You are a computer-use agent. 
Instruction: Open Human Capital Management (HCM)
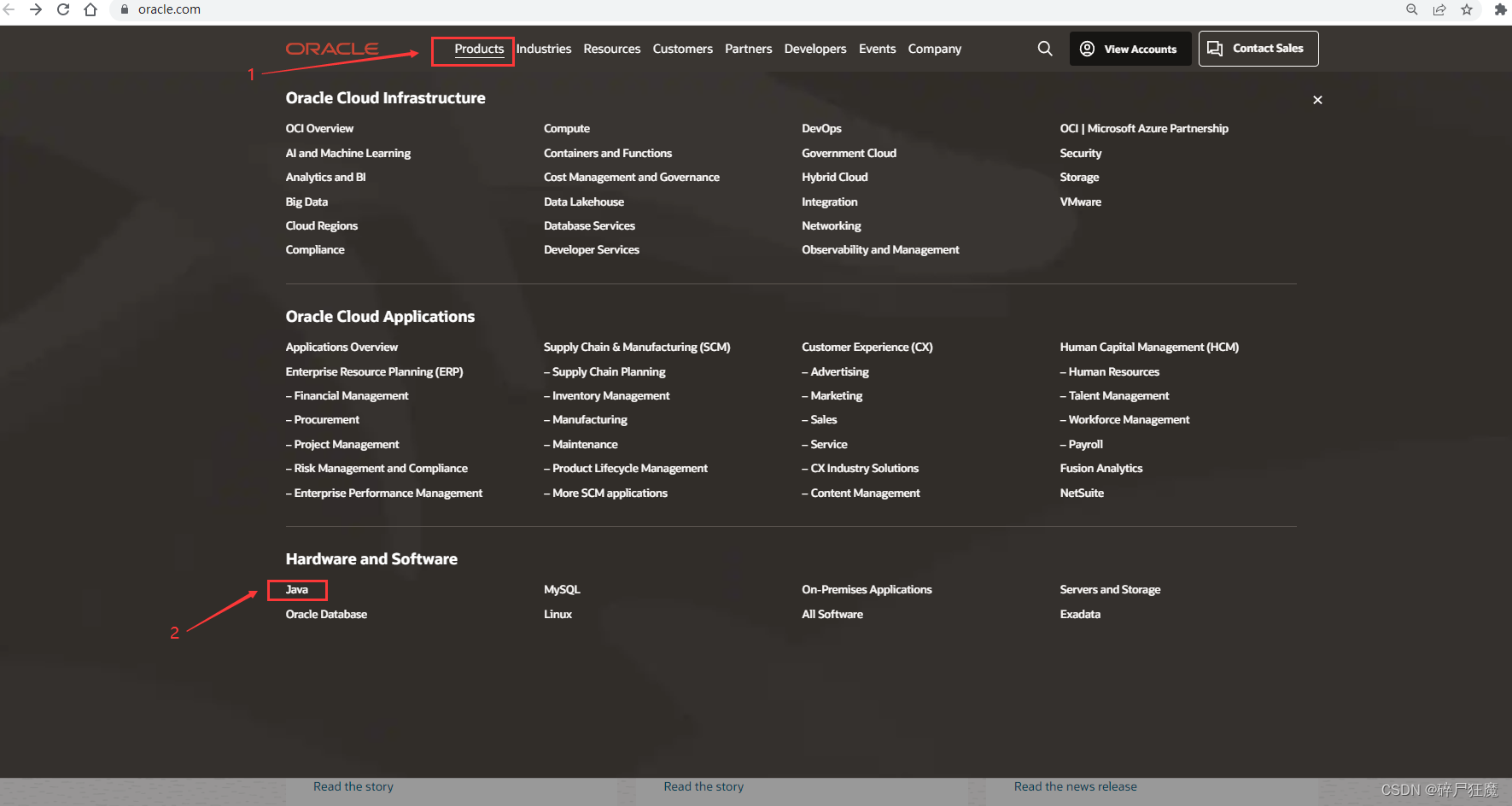pyautogui.click(x=1149, y=347)
